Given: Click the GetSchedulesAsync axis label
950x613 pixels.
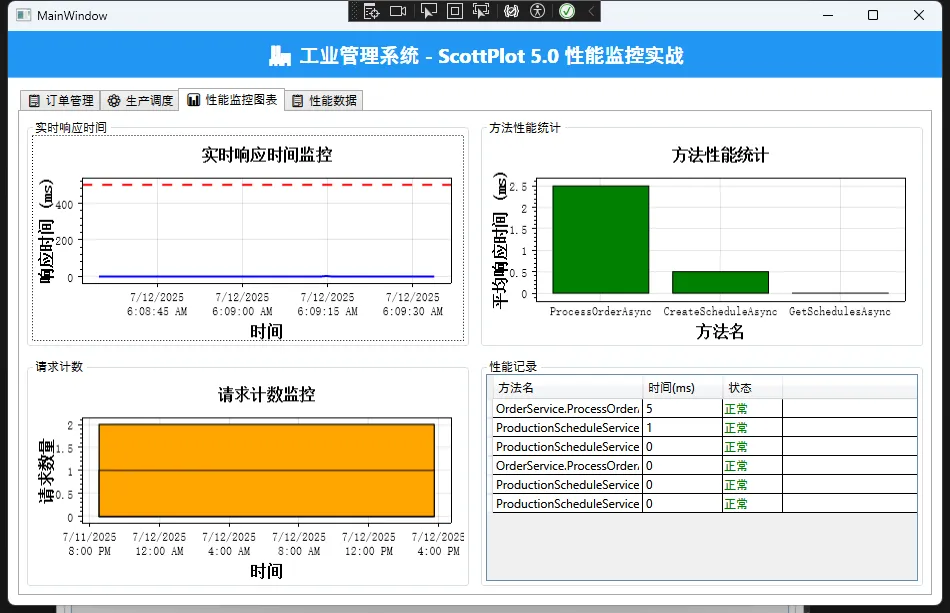Looking at the screenshot, I should coord(840,311).
